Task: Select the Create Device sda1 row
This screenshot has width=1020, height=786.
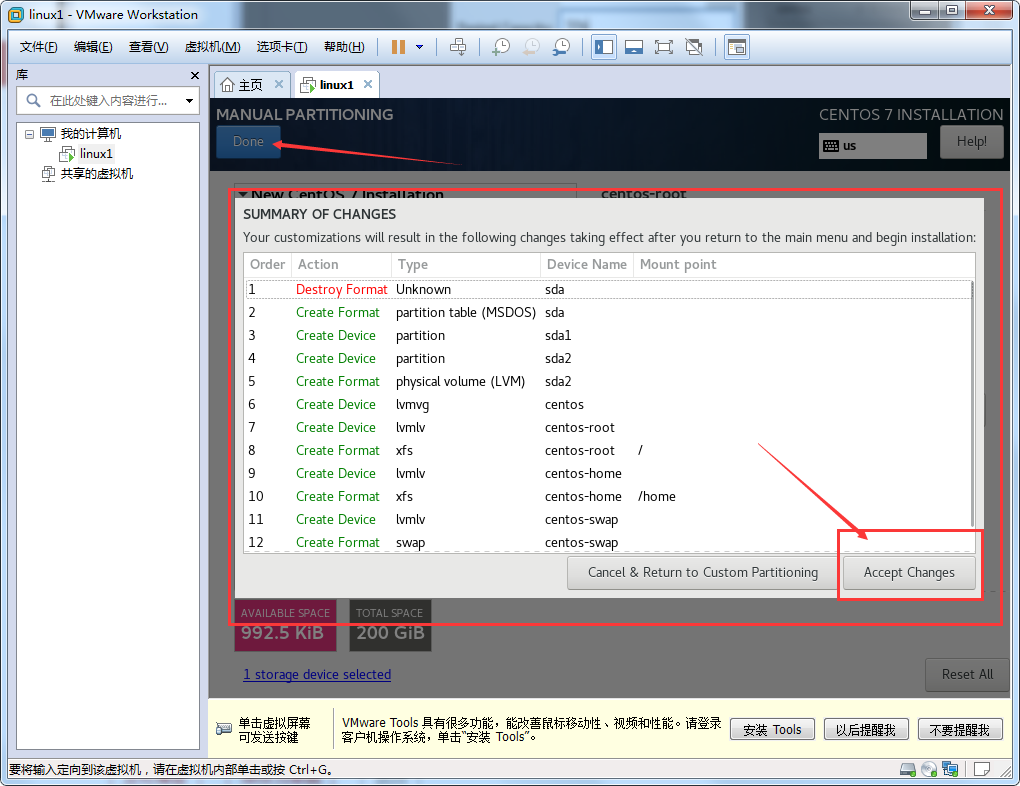Action: (x=608, y=336)
